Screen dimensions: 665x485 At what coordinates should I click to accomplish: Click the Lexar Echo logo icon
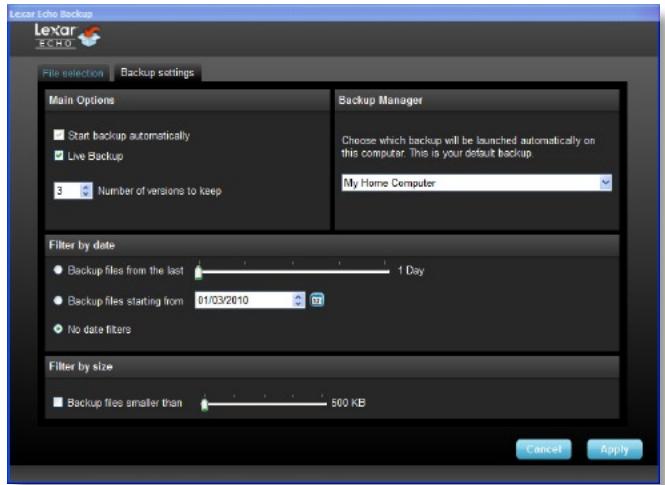(68, 36)
